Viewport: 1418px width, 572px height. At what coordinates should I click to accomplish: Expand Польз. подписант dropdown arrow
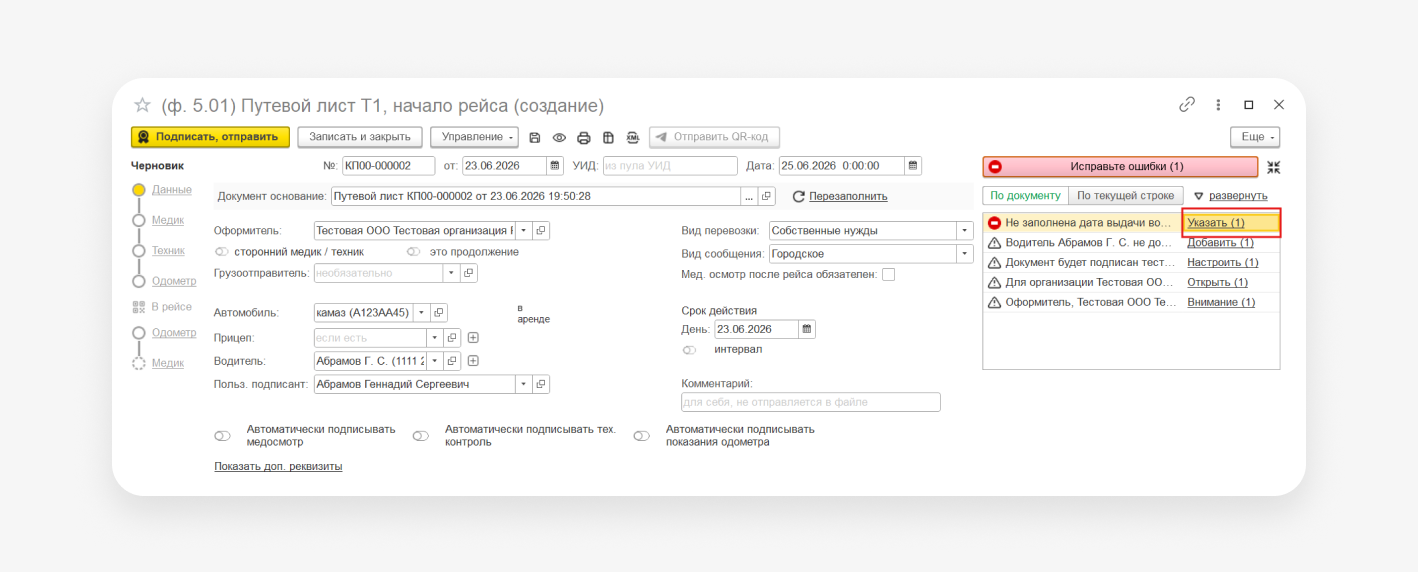click(x=524, y=384)
